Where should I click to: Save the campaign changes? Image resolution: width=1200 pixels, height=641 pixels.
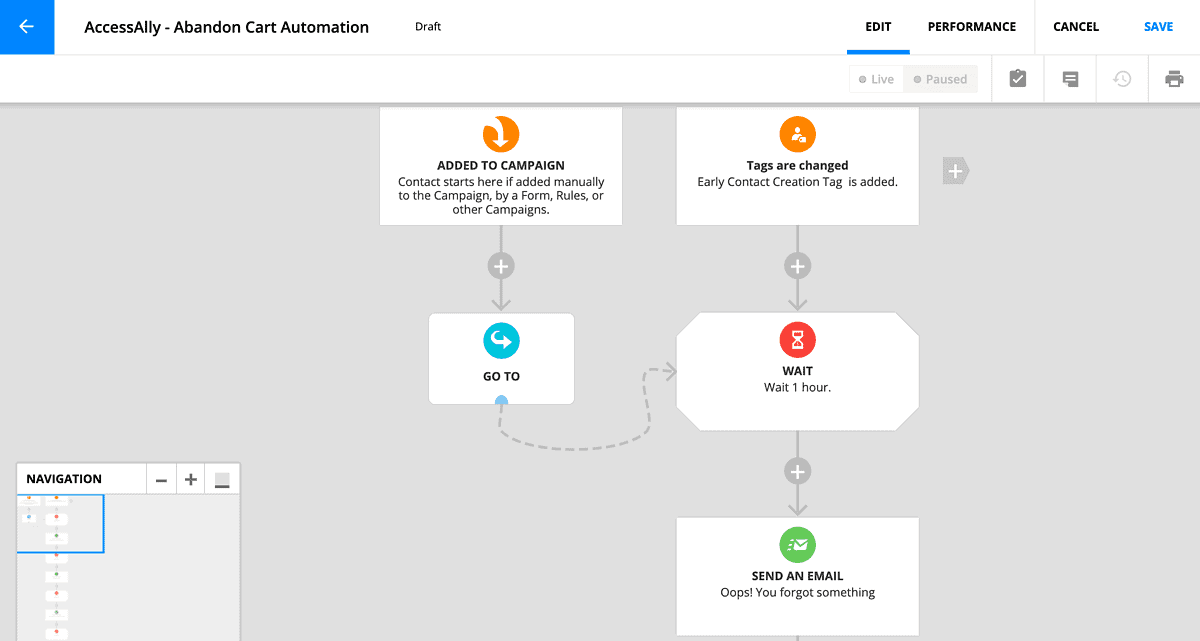click(x=1157, y=27)
